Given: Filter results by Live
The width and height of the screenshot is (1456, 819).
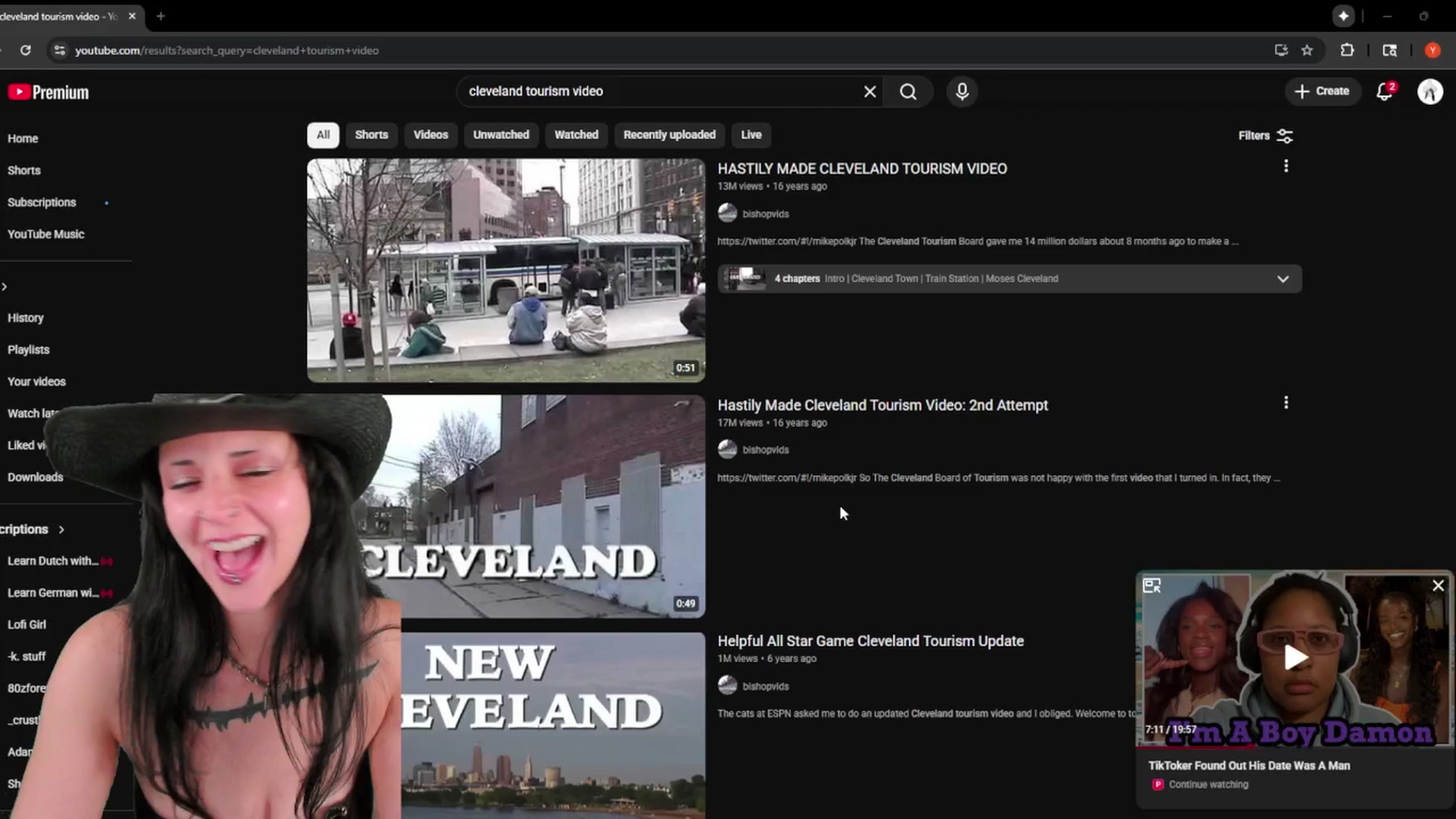Looking at the screenshot, I should 752,135.
